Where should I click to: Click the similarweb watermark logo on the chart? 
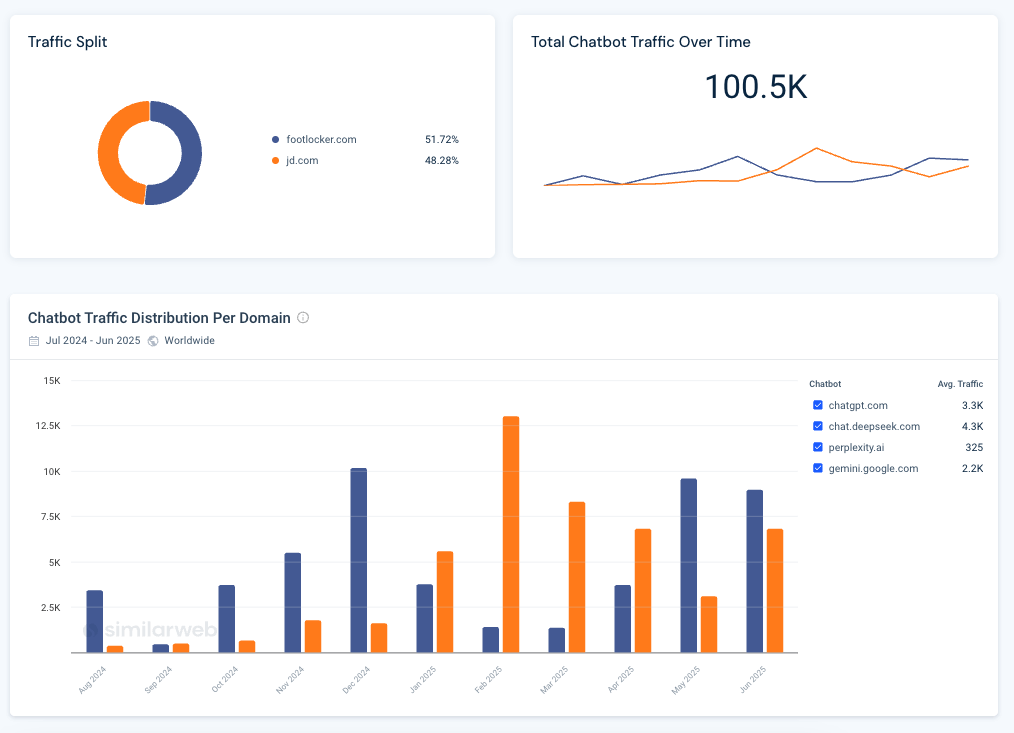(x=134, y=630)
